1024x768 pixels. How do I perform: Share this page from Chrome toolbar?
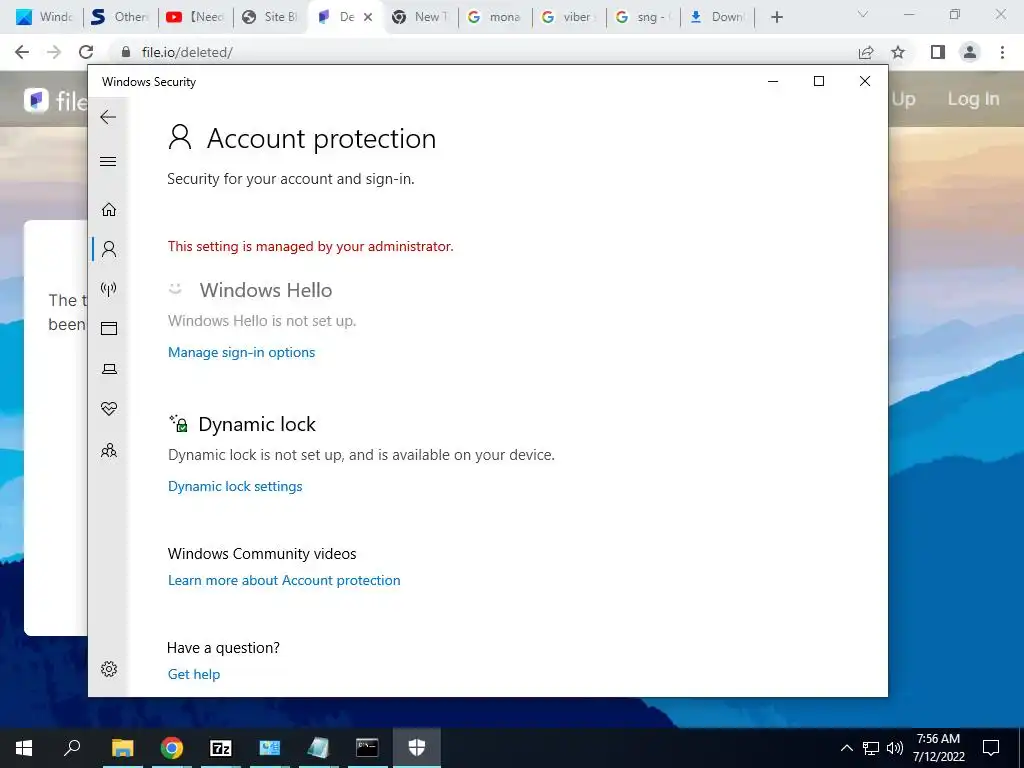point(866,52)
